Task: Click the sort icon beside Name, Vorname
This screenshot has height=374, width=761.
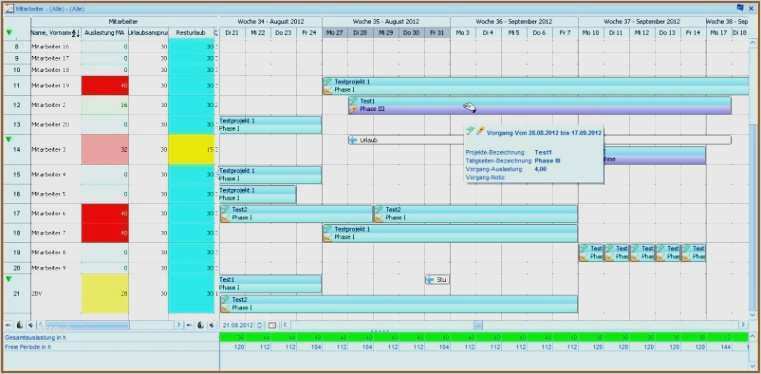Action: 76,33
